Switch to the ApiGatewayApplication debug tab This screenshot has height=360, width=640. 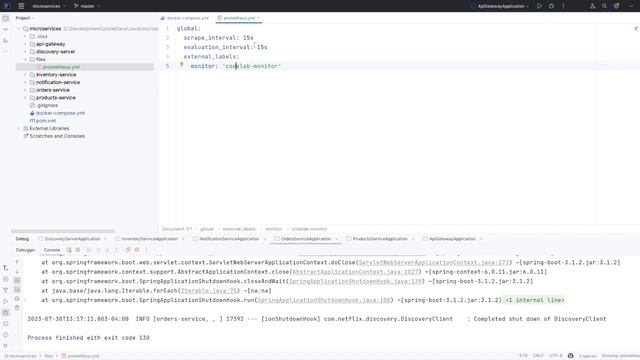point(452,239)
